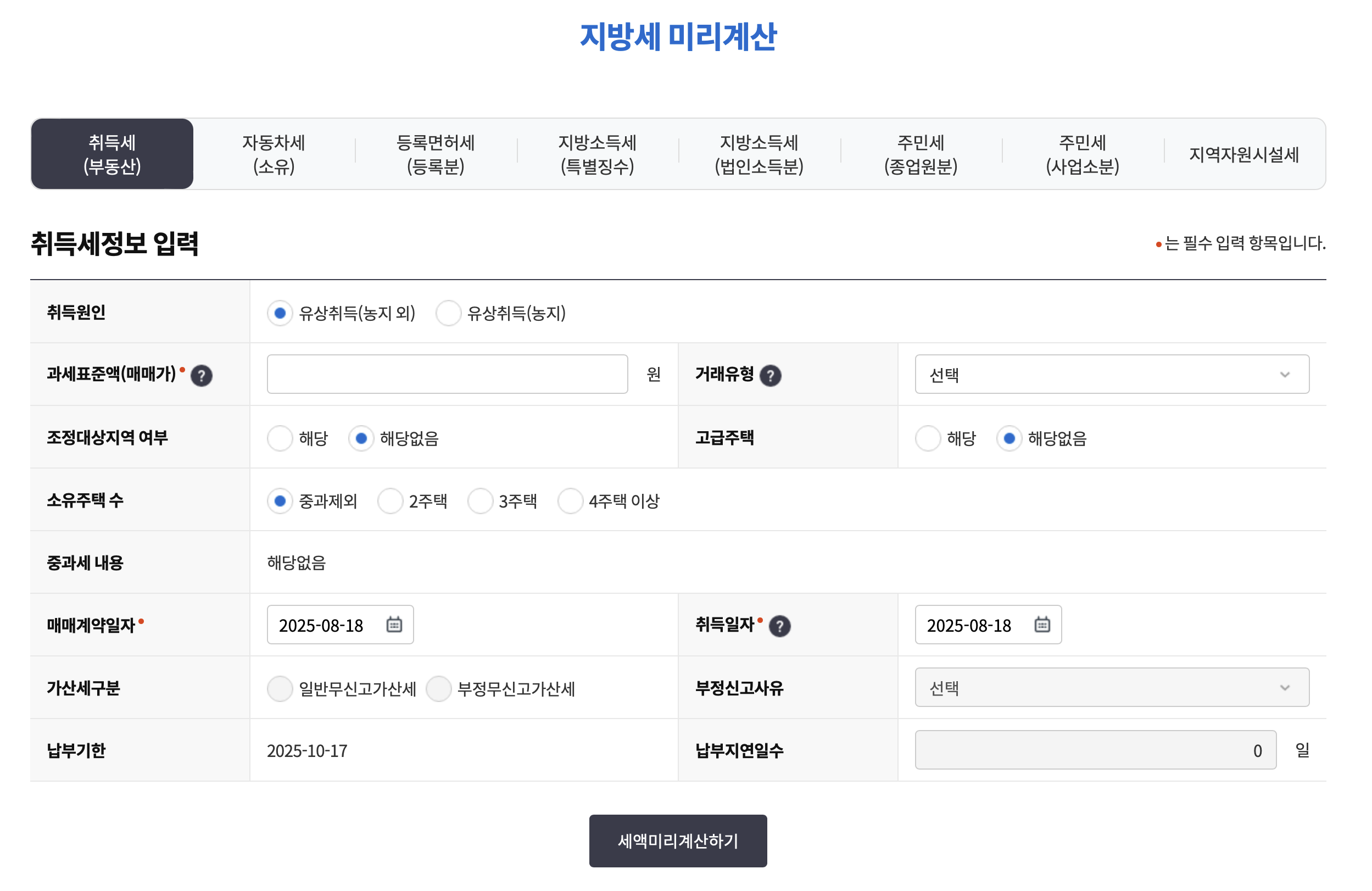Open help tooltip next to 취득일자
This screenshot has width=1372, height=891.
pos(781,626)
